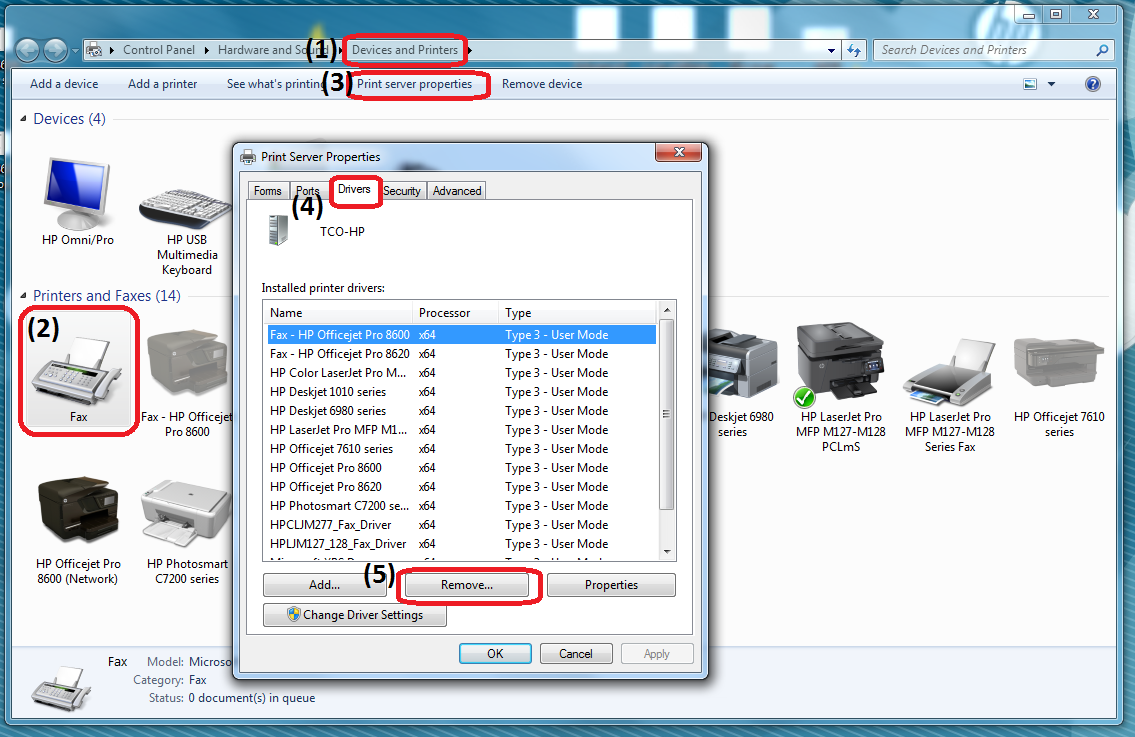
Task: Open the address bar history dropdown
Action: [832, 50]
